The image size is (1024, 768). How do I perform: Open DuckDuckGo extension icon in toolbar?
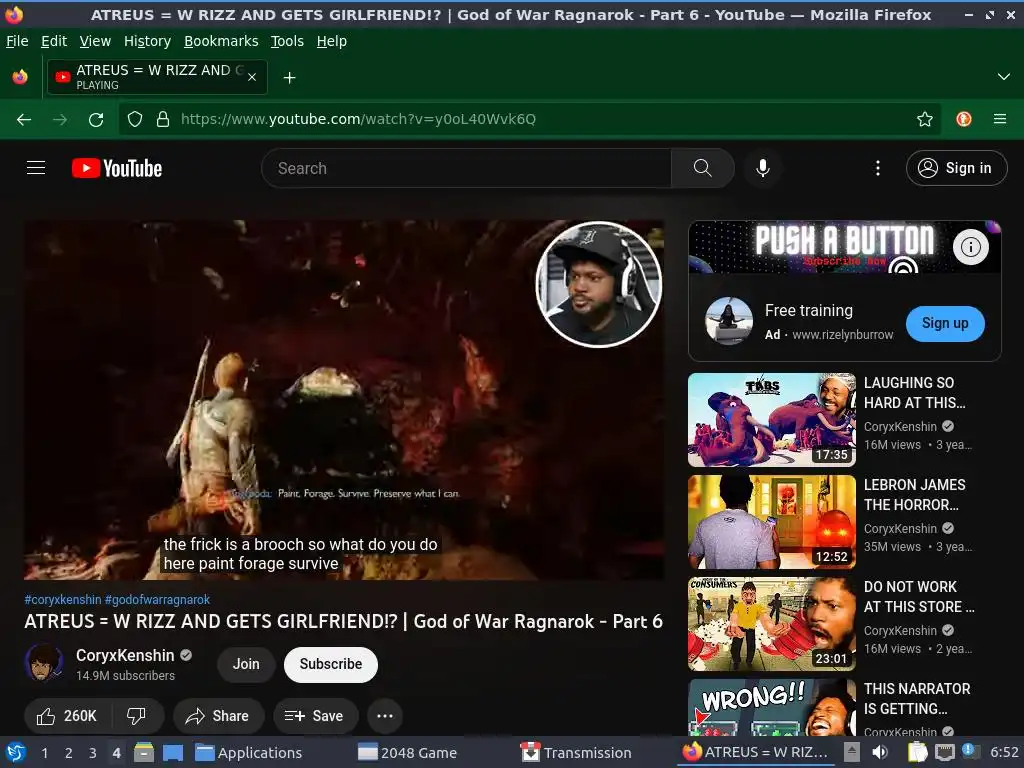click(x=964, y=119)
